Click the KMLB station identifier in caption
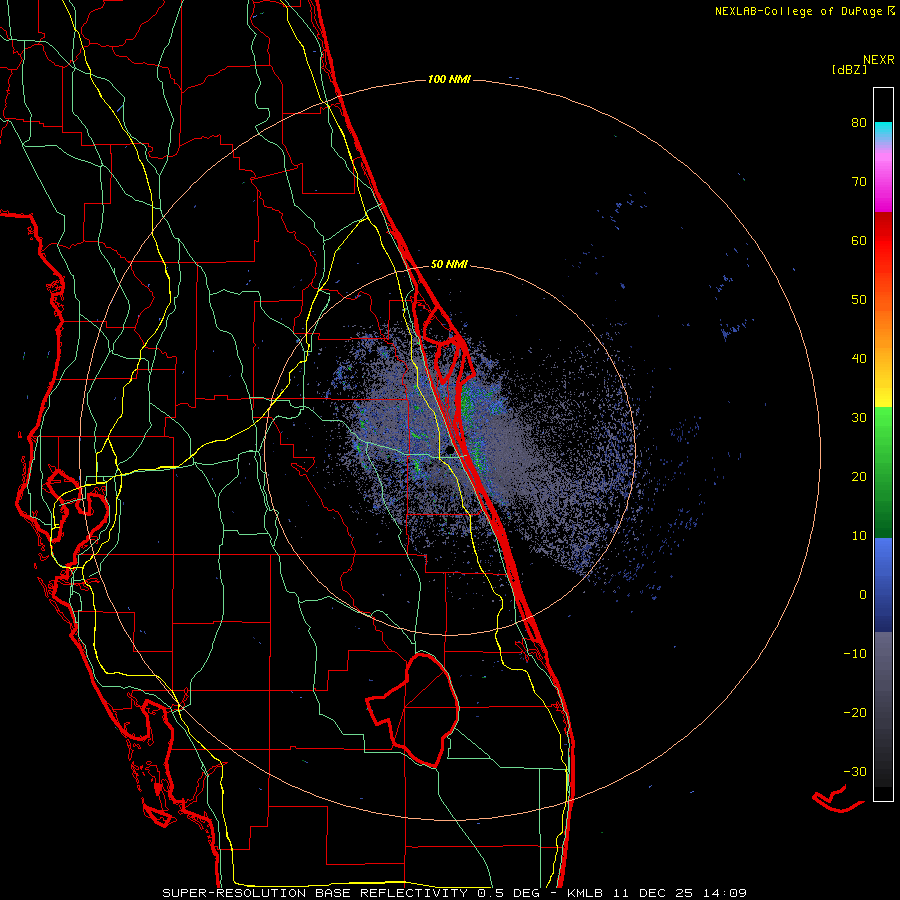The height and width of the screenshot is (900, 900). tap(584, 893)
